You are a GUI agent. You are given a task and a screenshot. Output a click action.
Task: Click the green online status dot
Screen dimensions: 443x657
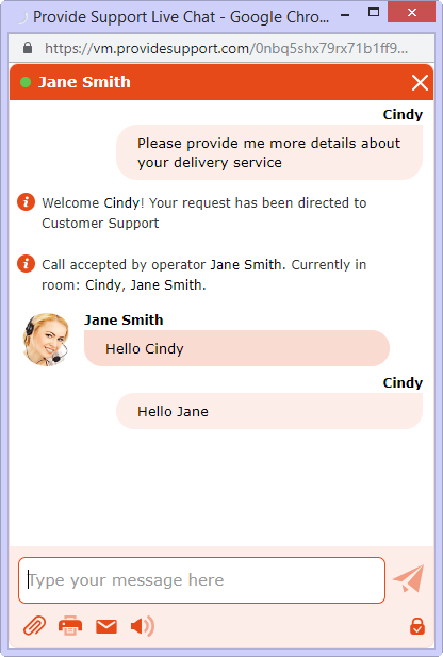point(26,82)
